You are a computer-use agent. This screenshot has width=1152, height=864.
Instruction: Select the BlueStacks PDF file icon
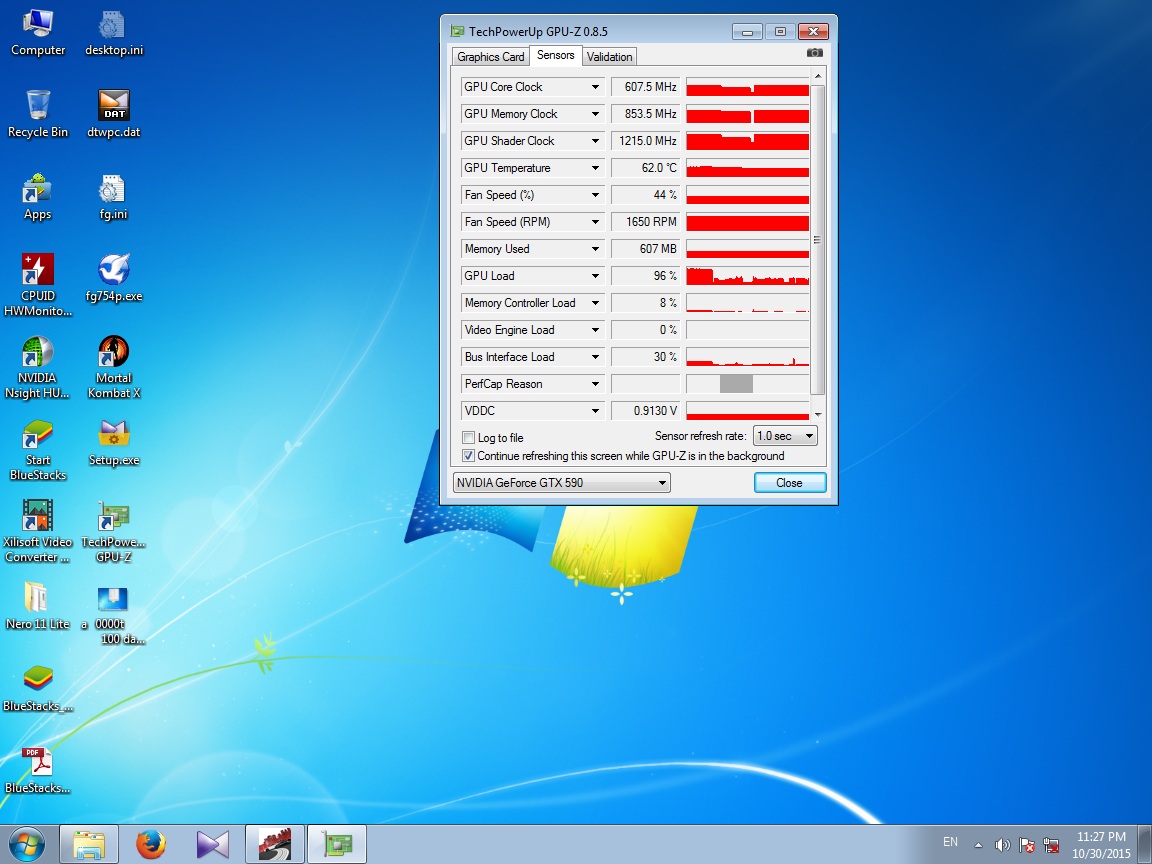click(x=37, y=770)
